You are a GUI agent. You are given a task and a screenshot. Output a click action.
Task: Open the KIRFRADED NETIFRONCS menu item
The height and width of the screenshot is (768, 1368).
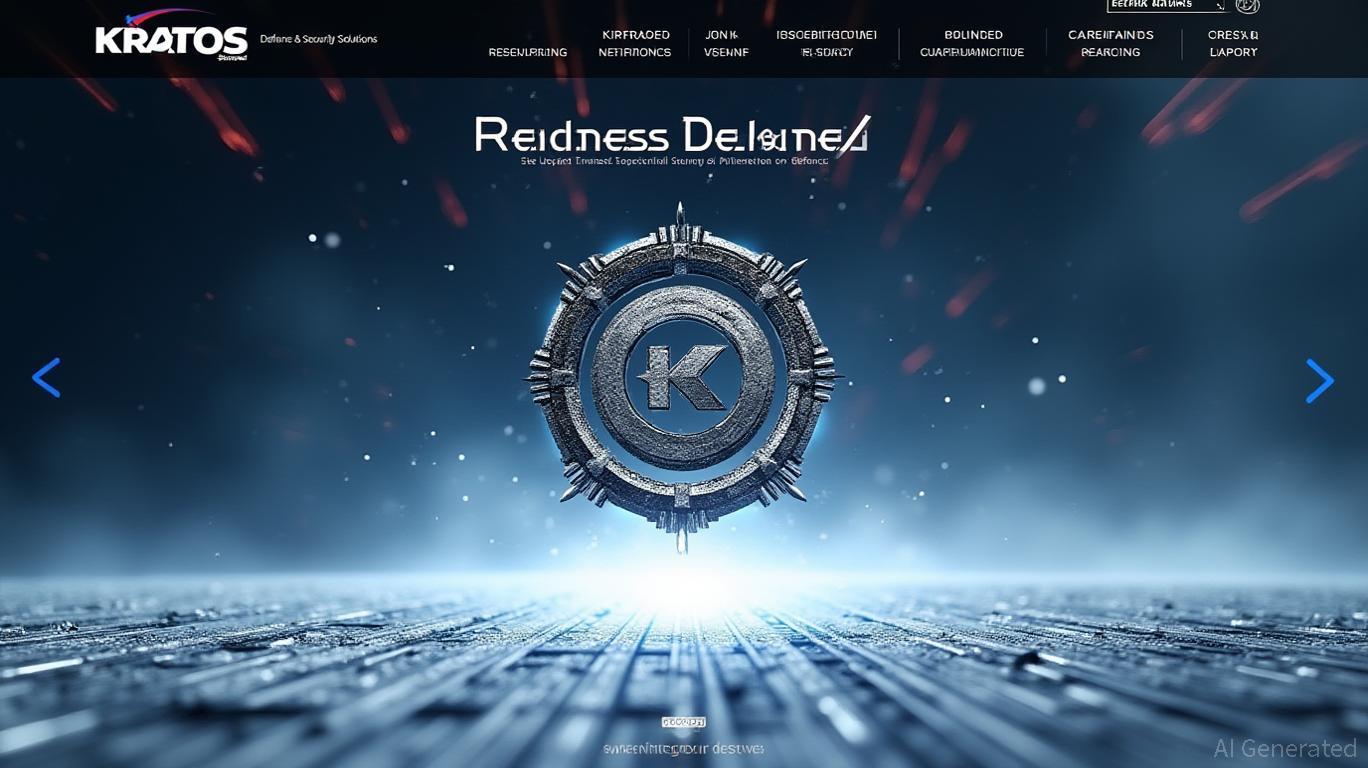[x=635, y=43]
